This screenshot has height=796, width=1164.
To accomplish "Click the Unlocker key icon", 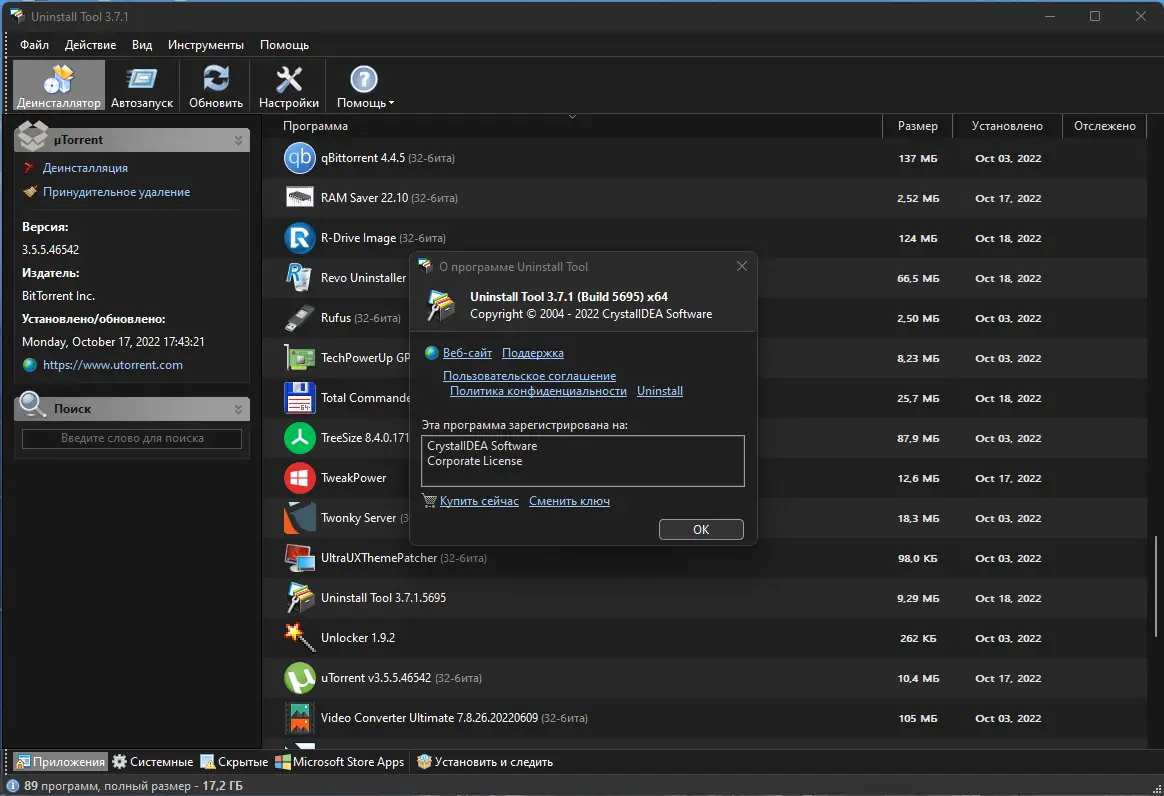I will click(299, 638).
